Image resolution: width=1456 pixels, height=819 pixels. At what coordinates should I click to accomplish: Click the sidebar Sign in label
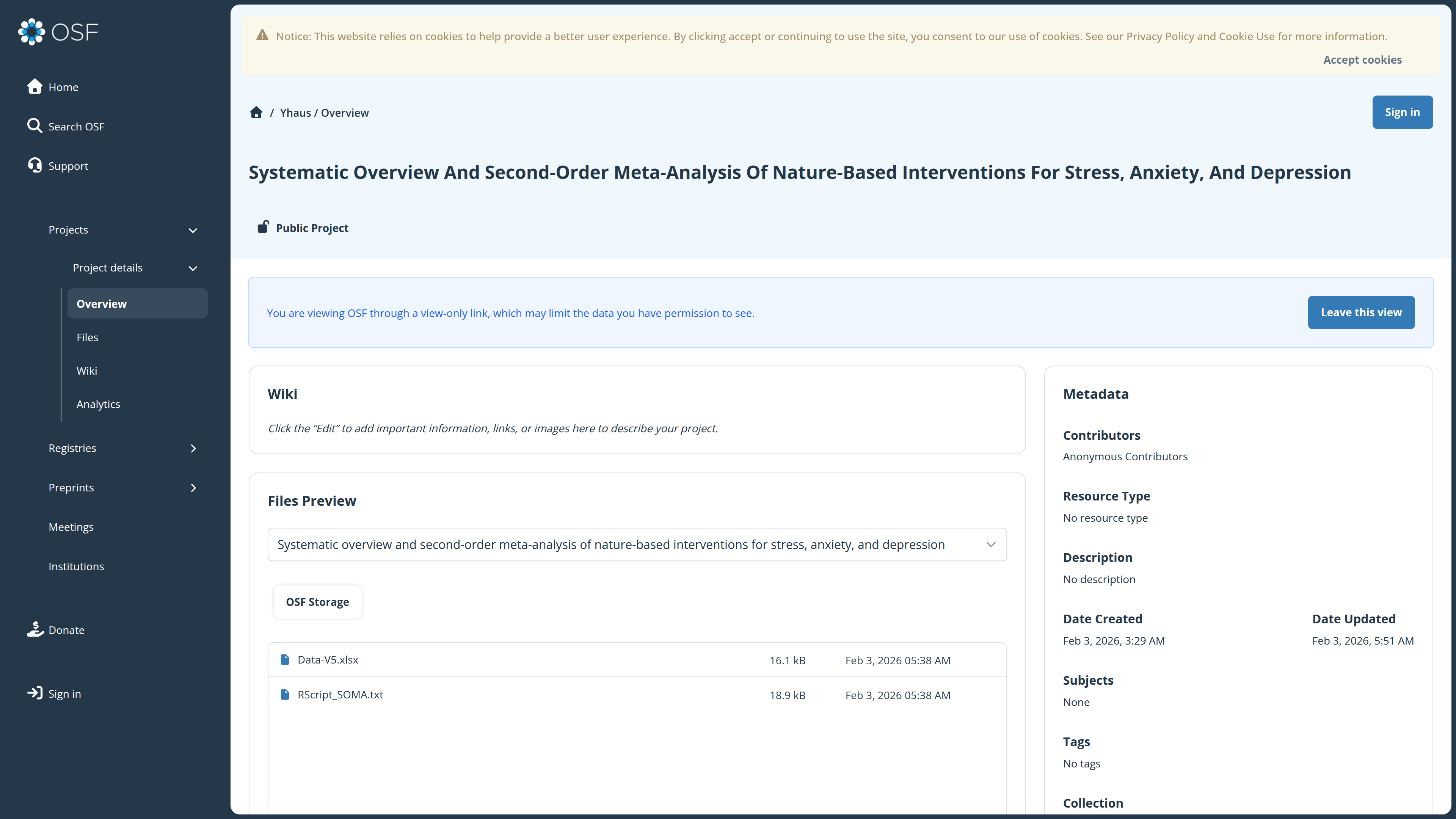[64, 694]
